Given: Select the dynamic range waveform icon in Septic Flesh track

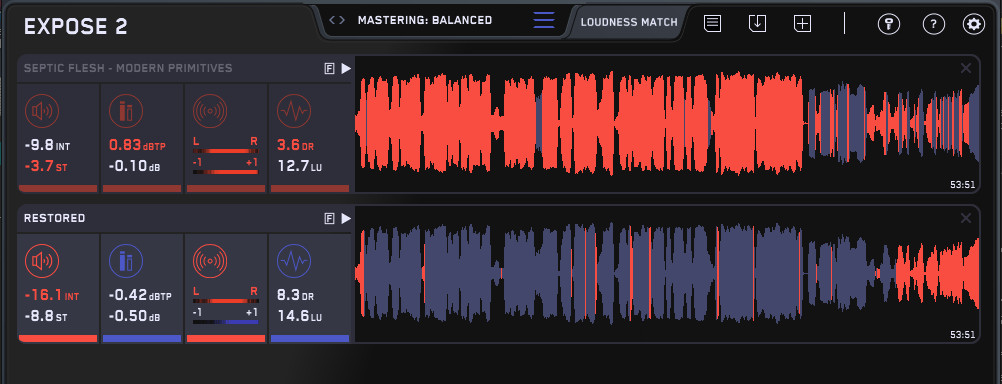Looking at the screenshot, I should pos(294,111).
